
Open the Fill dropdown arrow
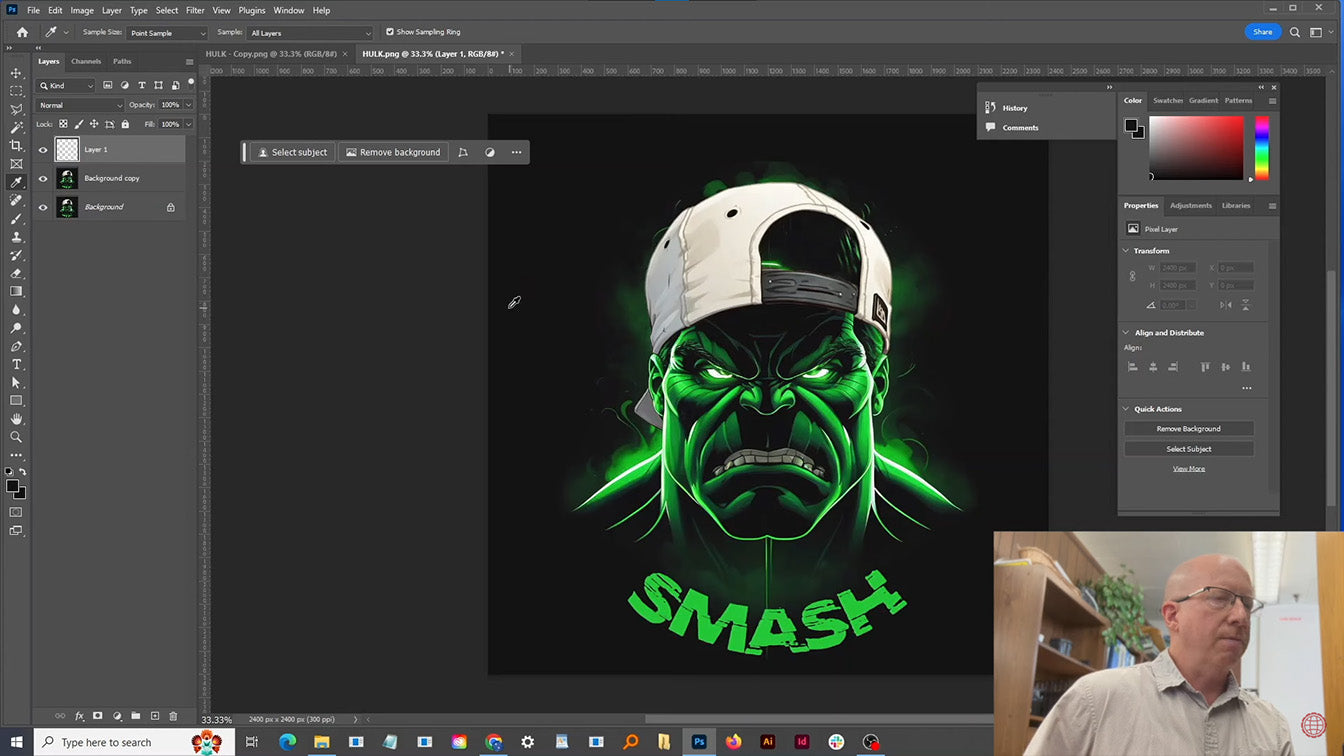point(188,124)
